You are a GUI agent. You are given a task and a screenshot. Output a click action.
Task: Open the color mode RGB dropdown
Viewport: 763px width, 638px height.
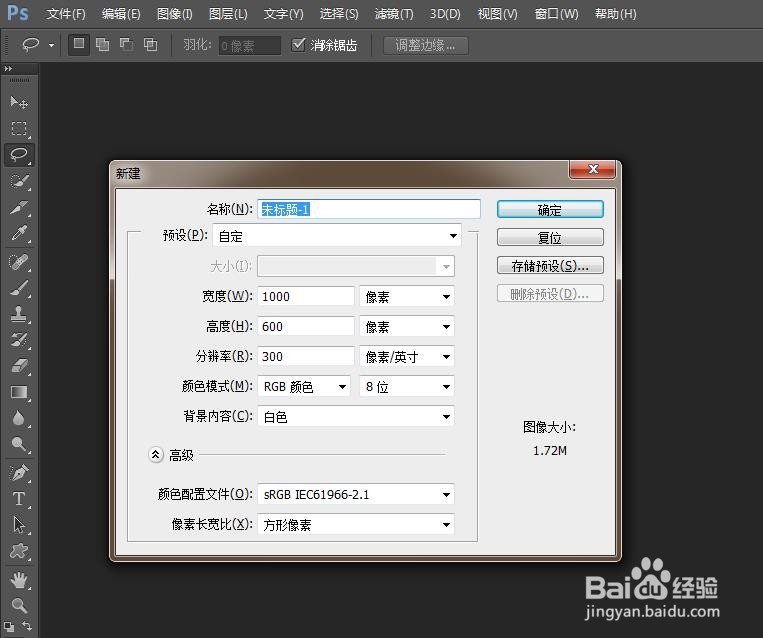pos(304,387)
